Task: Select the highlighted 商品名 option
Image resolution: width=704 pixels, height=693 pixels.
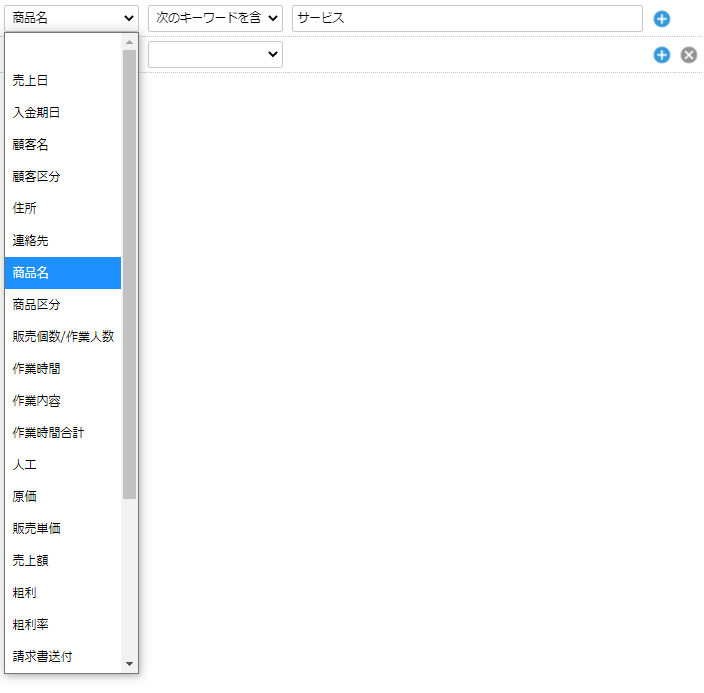Action: (63, 273)
